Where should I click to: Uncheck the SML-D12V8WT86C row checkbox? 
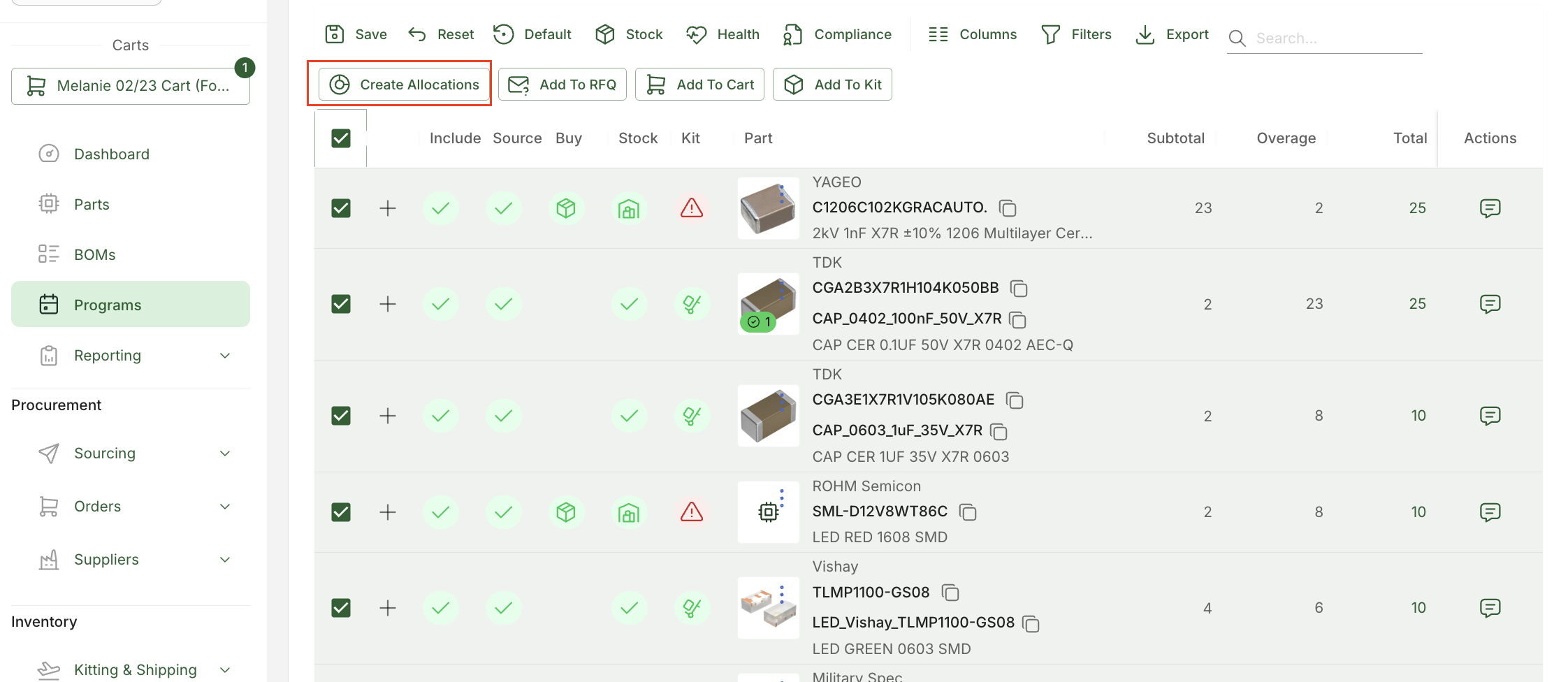click(341, 512)
